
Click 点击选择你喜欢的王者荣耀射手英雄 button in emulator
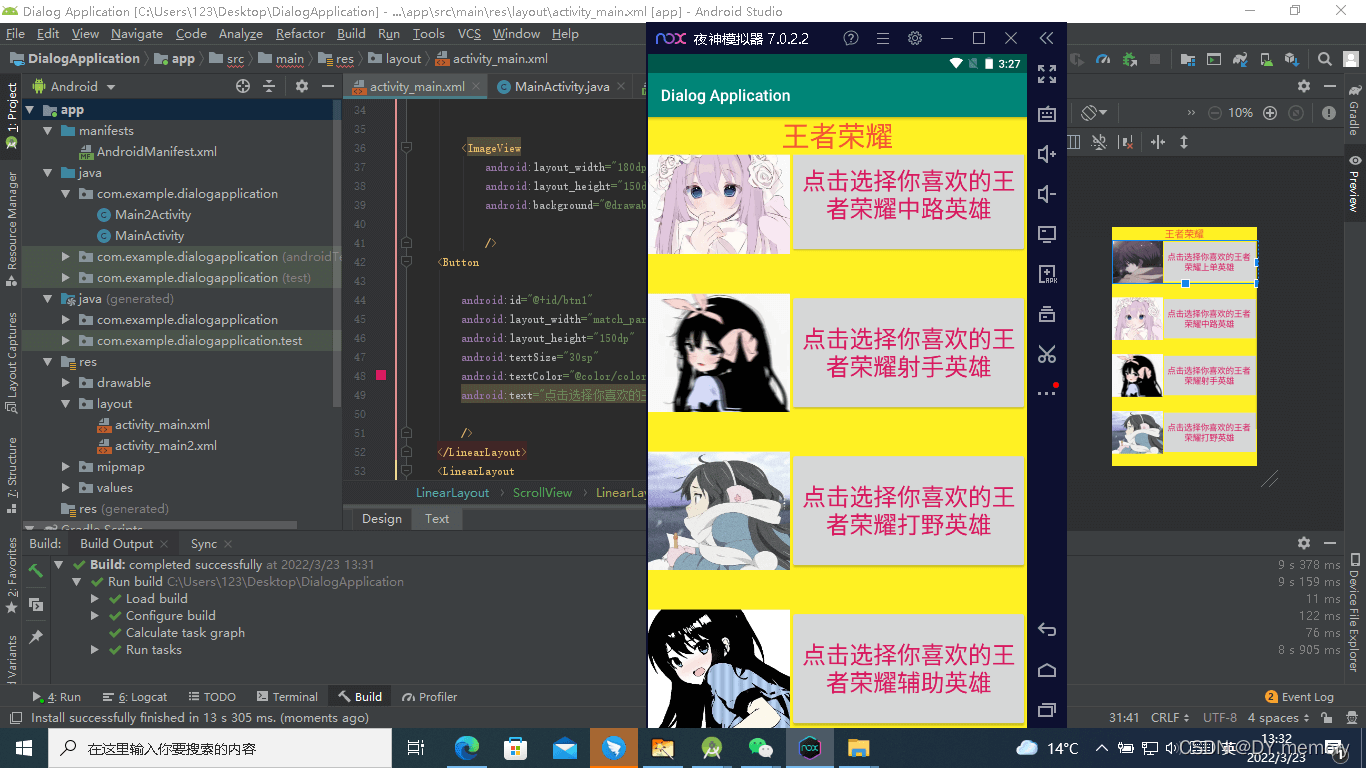coord(908,353)
